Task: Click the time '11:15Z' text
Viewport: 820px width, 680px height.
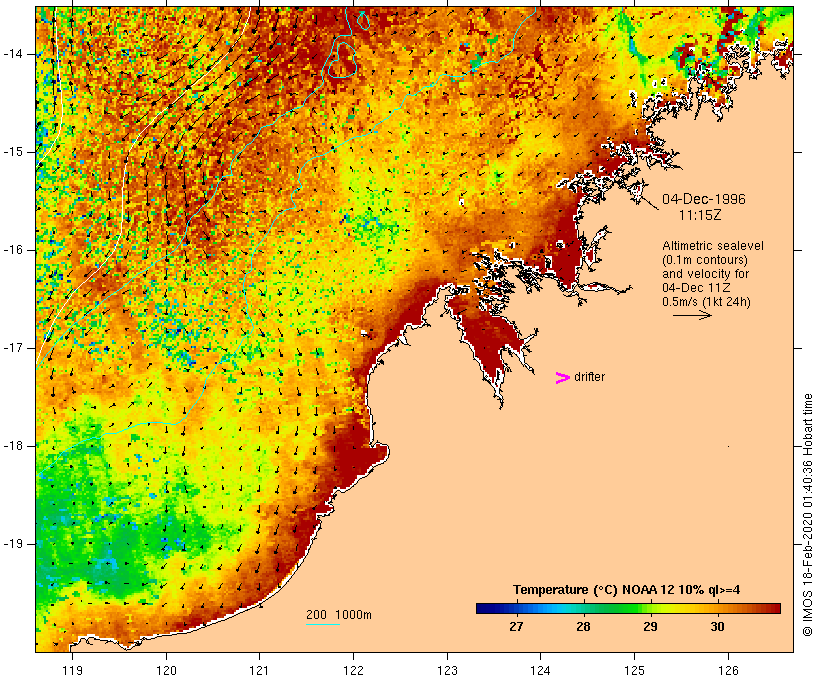Action: click(700, 215)
